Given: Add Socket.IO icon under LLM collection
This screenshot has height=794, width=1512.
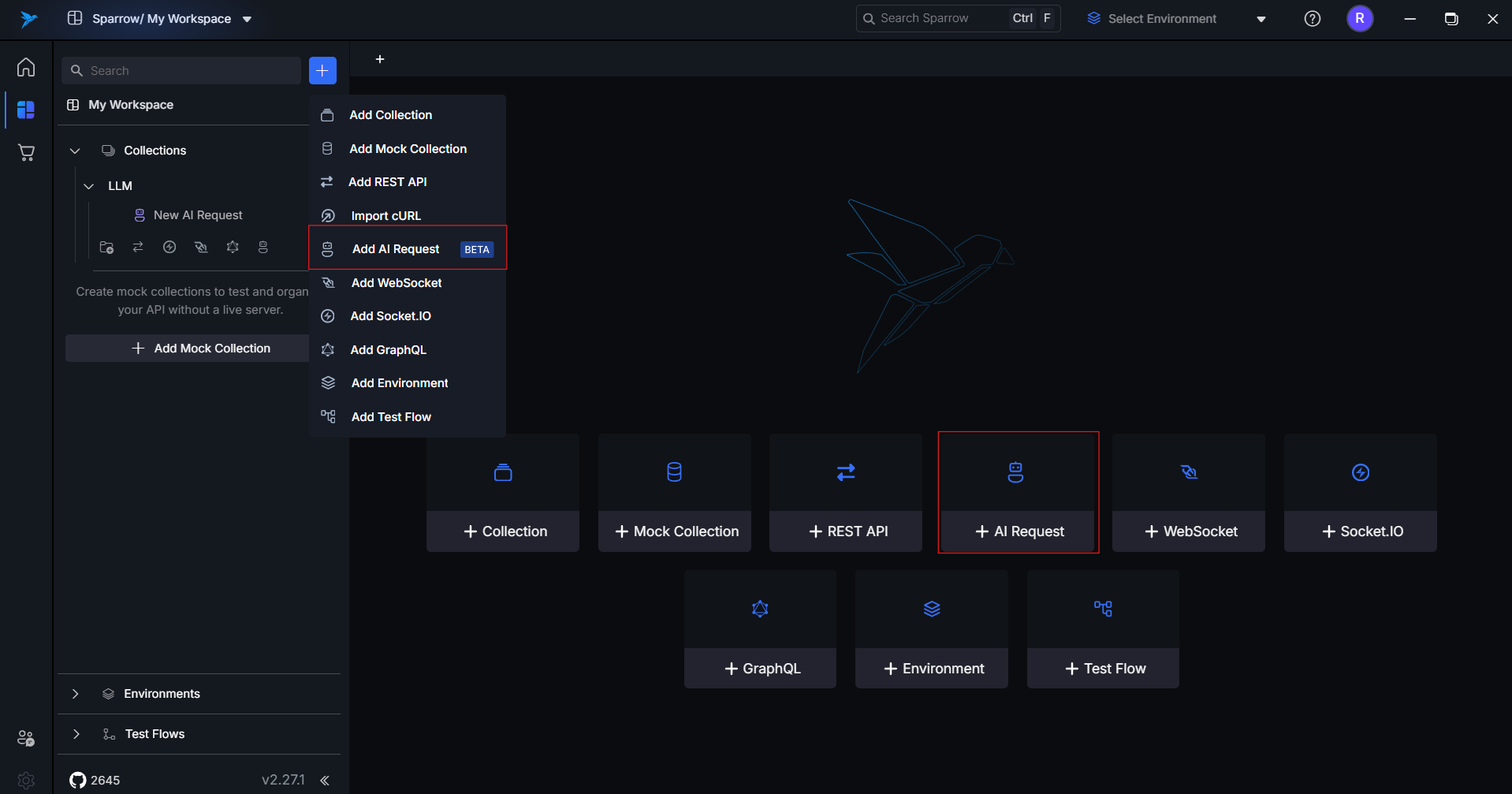Looking at the screenshot, I should (x=169, y=248).
